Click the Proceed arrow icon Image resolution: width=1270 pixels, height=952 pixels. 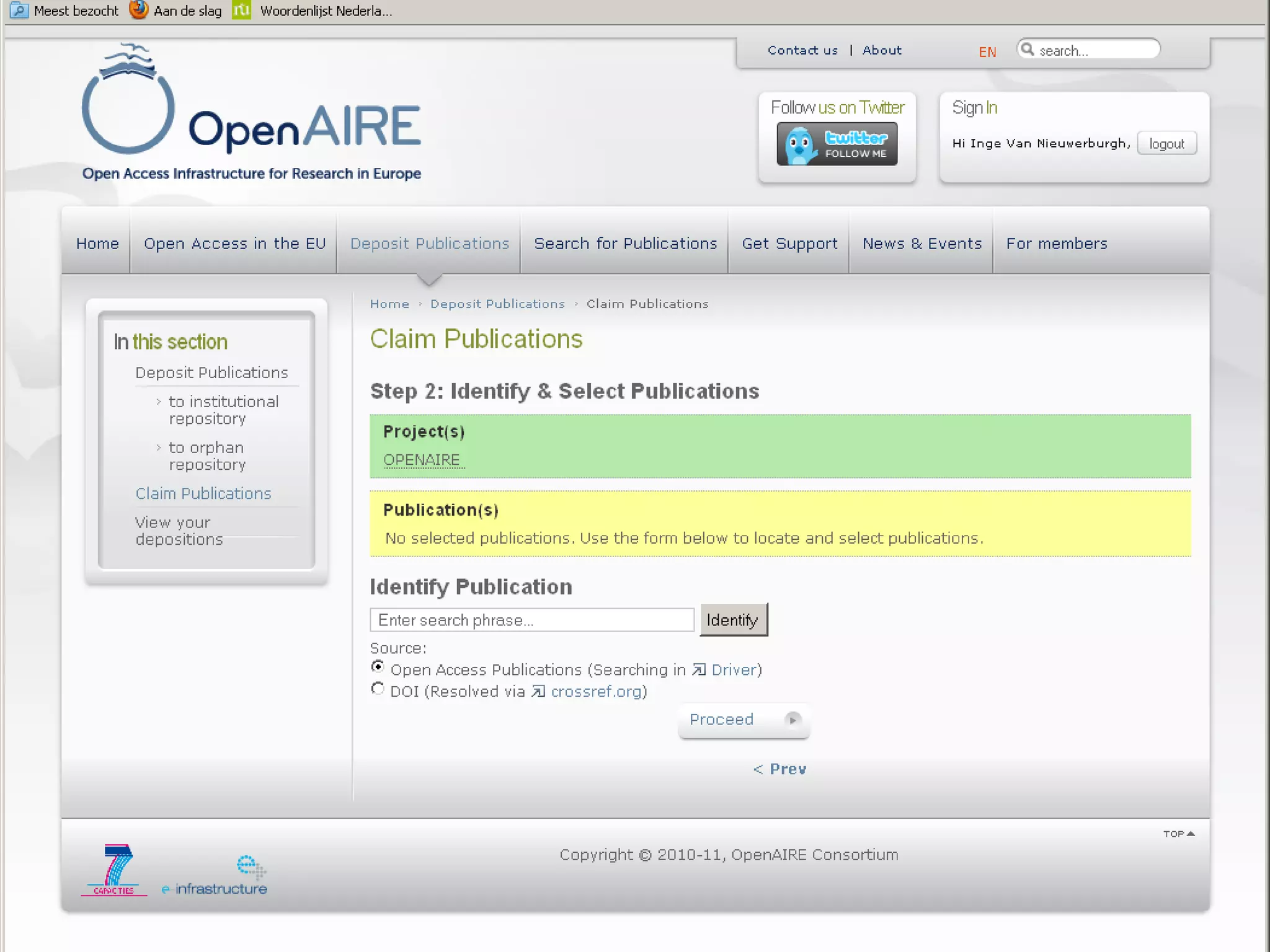[792, 720]
